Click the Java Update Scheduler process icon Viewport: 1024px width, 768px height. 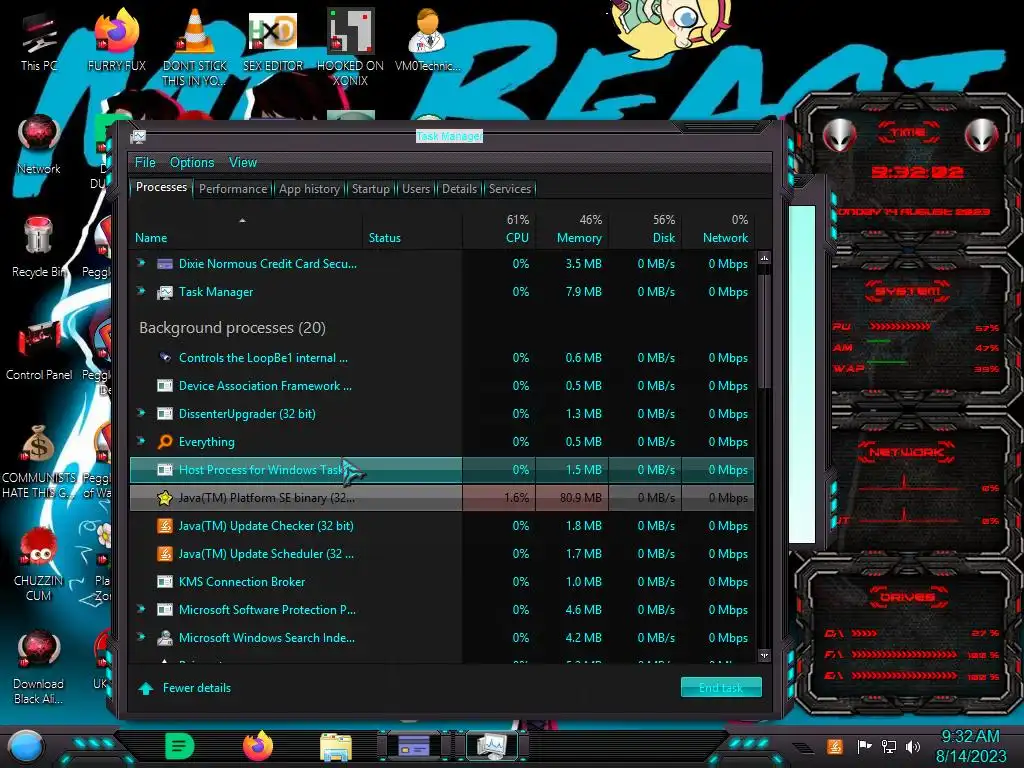click(x=165, y=554)
